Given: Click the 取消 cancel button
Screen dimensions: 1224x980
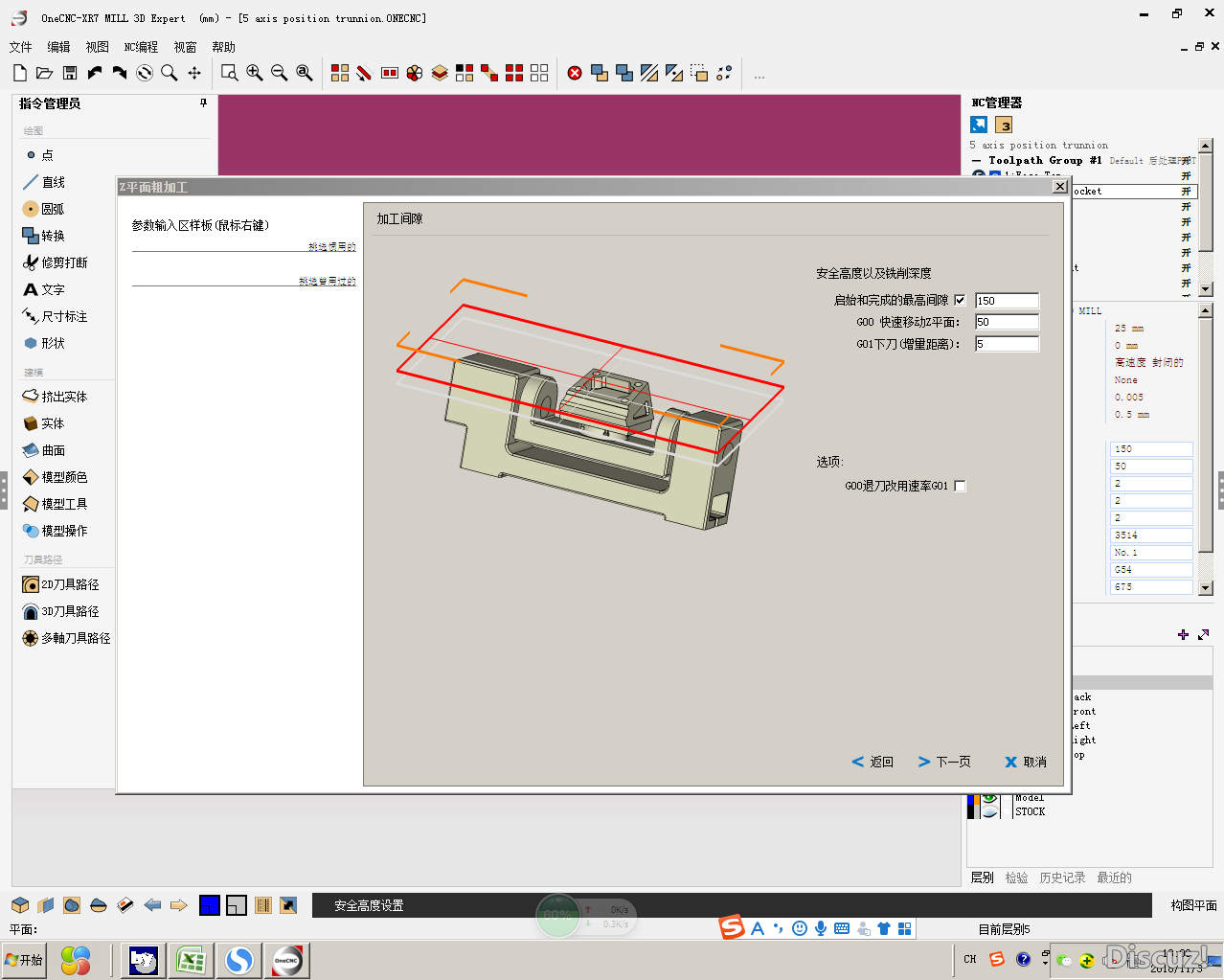Looking at the screenshot, I should pyautogui.click(x=1026, y=762).
